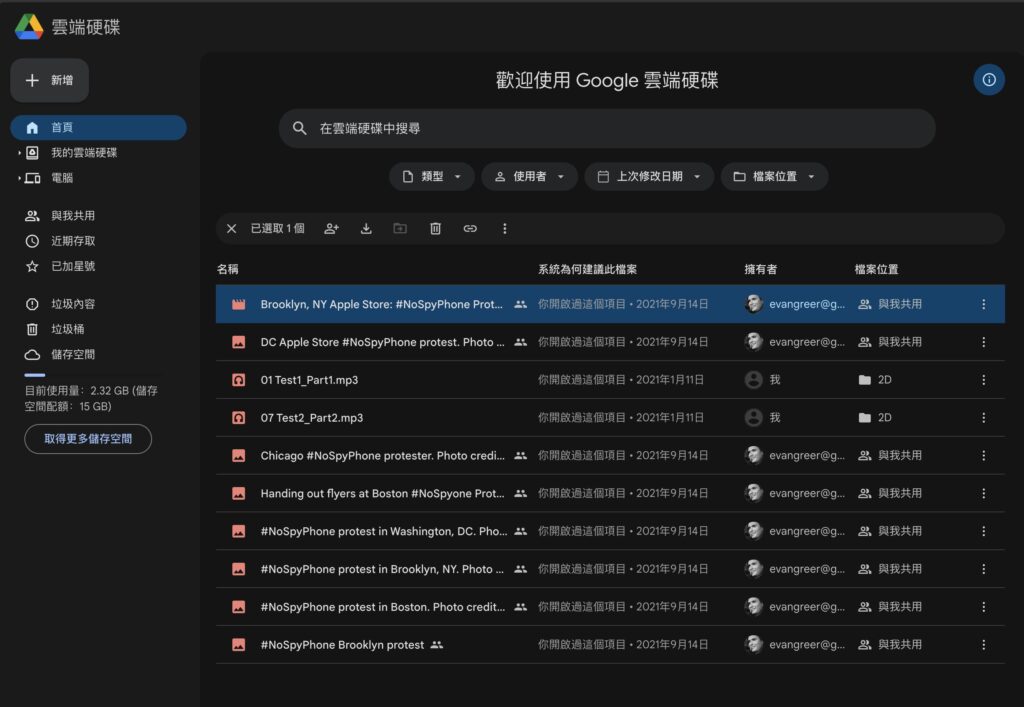The height and width of the screenshot is (707, 1024).
Task: Click the search magnifier icon
Action: 300,128
